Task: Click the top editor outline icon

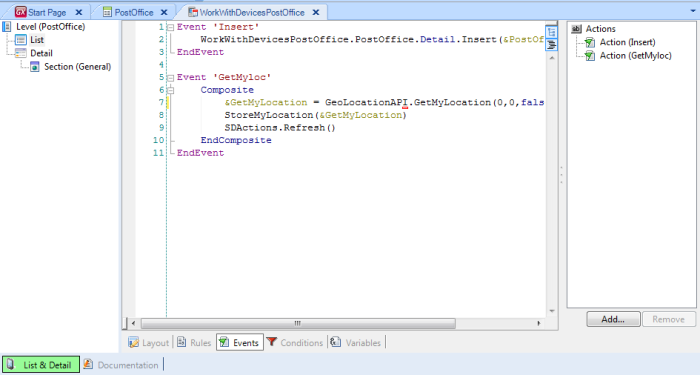Action: [x=551, y=32]
